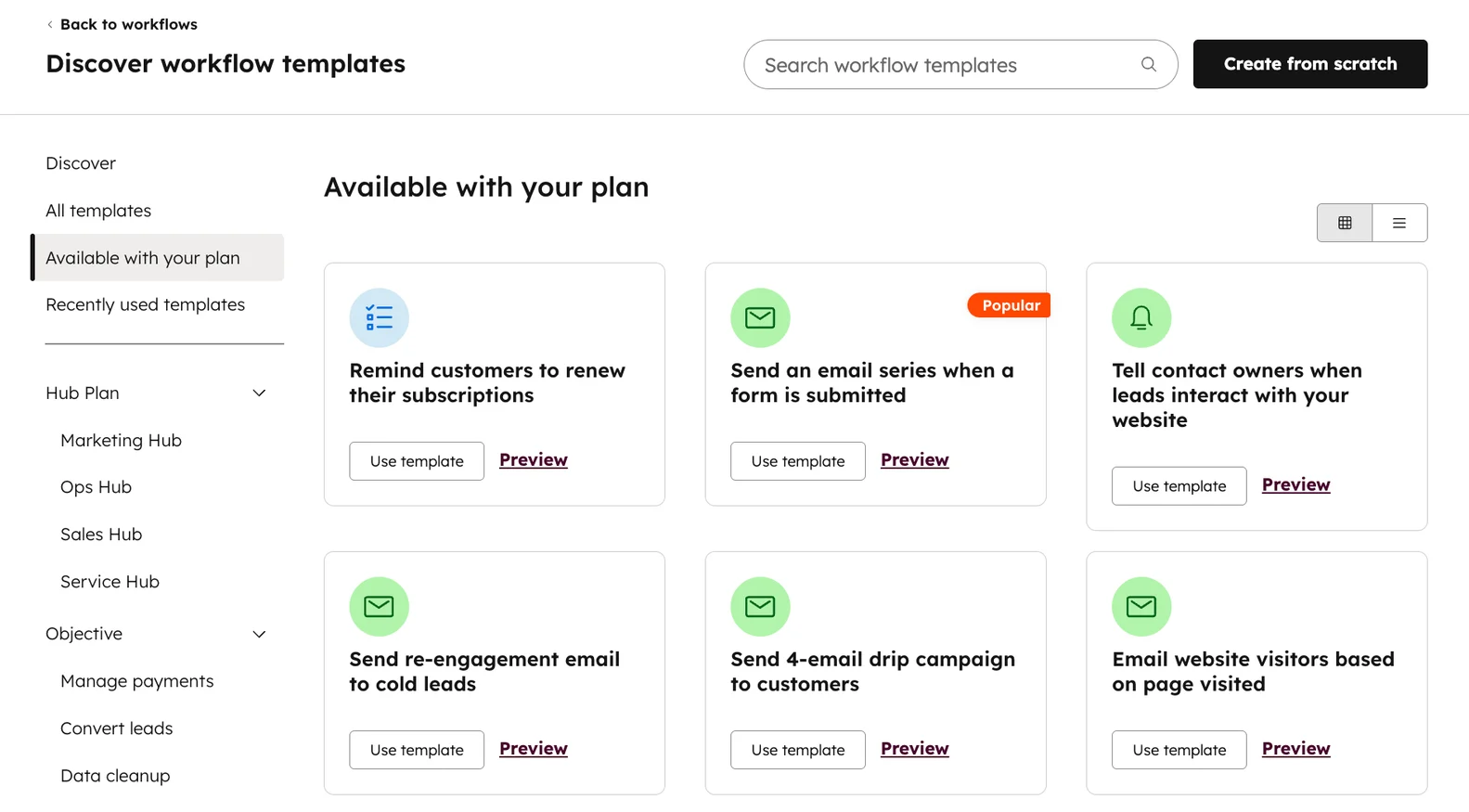Collapse the Objective section

[259, 634]
